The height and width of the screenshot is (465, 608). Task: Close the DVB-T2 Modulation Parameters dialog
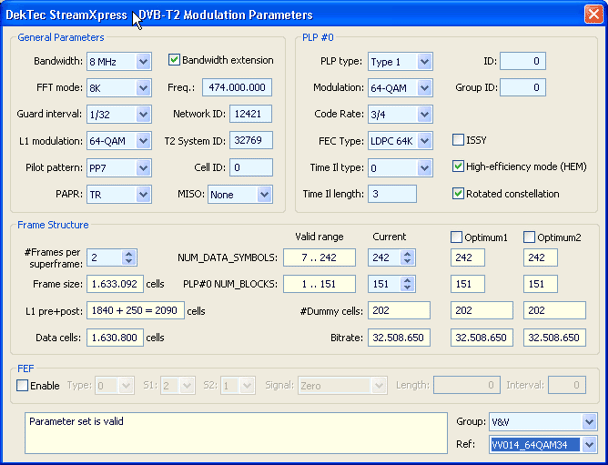[x=593, y=14]
